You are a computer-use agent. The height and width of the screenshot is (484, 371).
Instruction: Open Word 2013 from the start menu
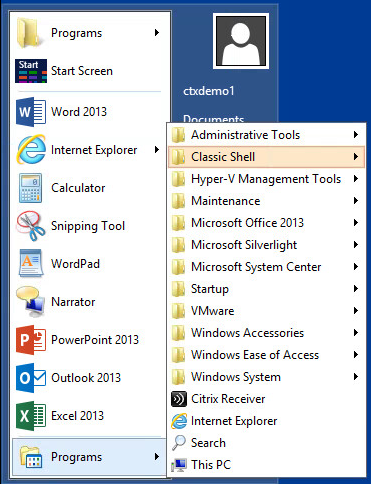[88, 112]
